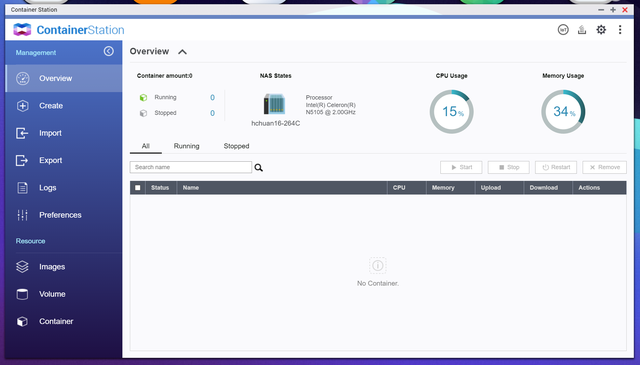Sort by the Upload column header
Screen dimensions: 640x365
point(499,188)
